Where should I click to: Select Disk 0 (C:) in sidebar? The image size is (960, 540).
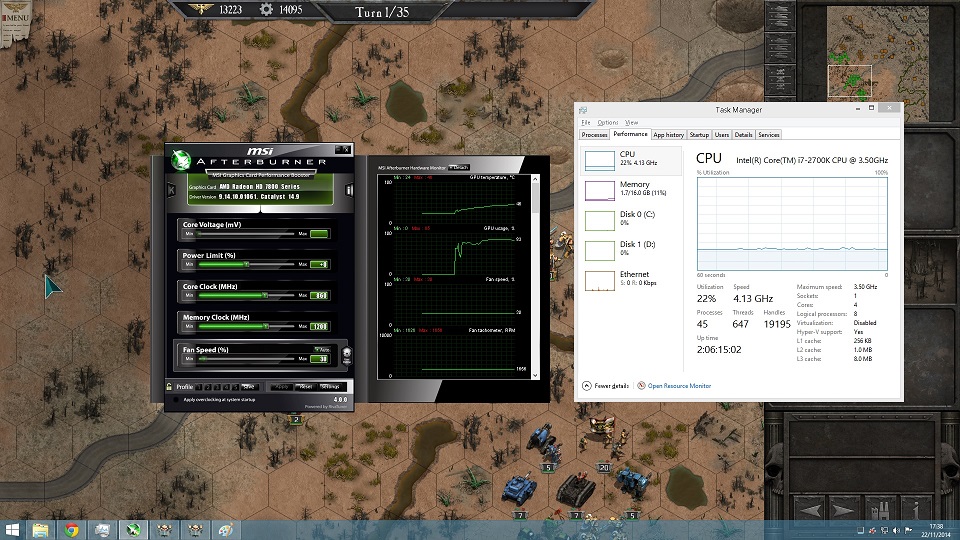[631, 220]
